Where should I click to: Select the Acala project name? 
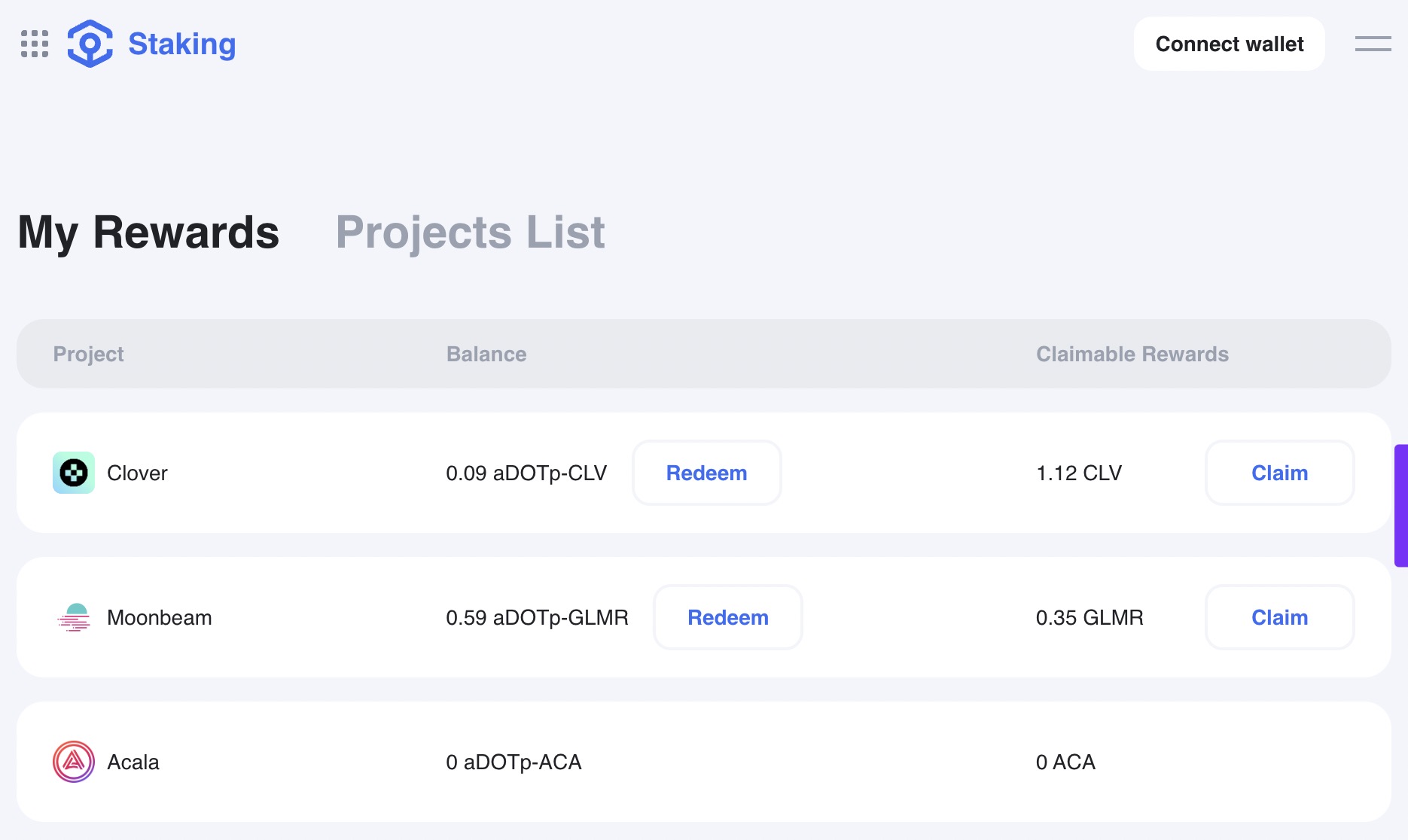click(133, 762)
